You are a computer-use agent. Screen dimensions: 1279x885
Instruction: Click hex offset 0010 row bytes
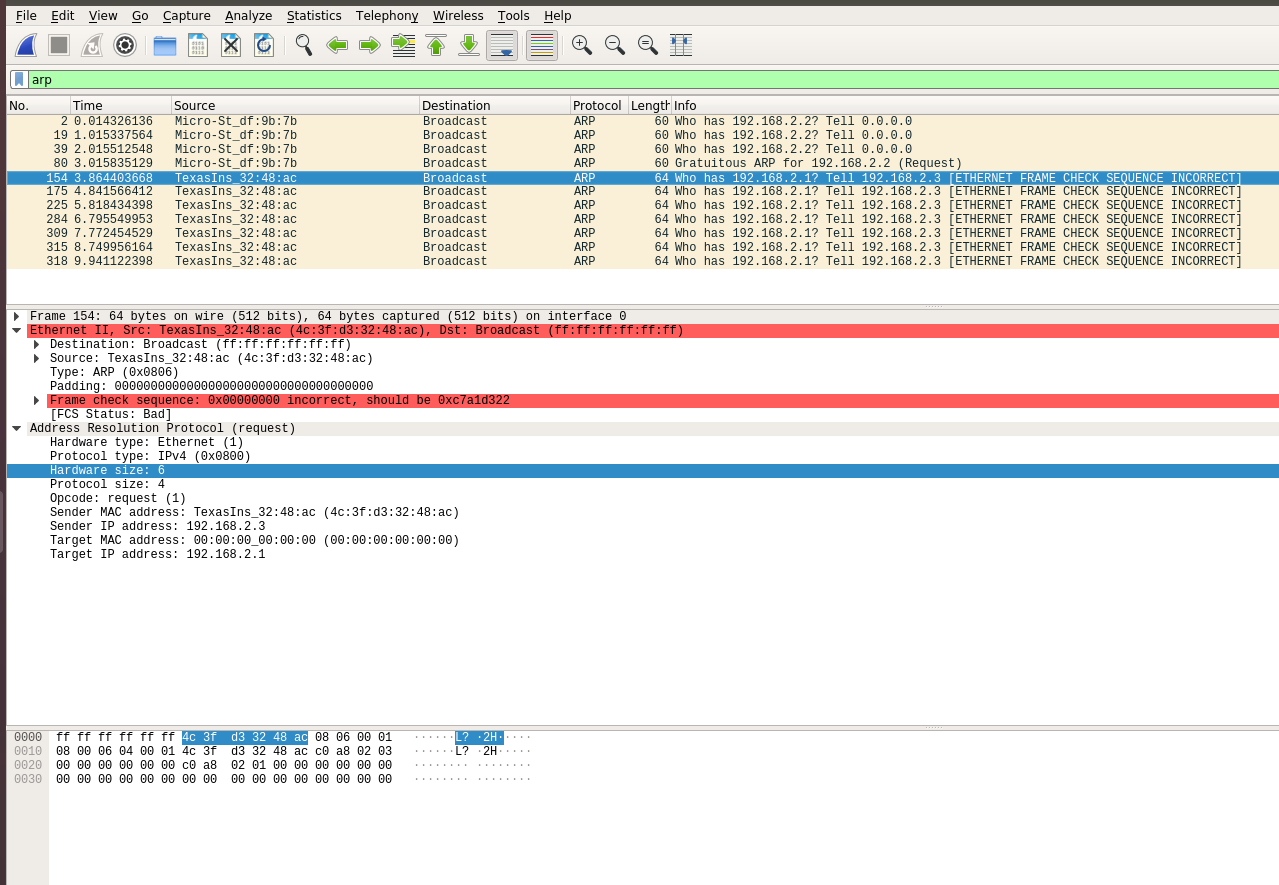[224, 751]
